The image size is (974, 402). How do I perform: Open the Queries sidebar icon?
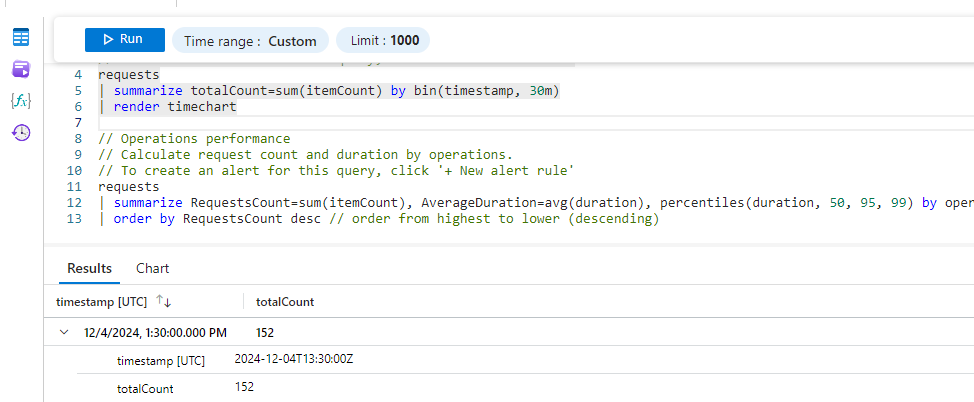click(21, 69)
